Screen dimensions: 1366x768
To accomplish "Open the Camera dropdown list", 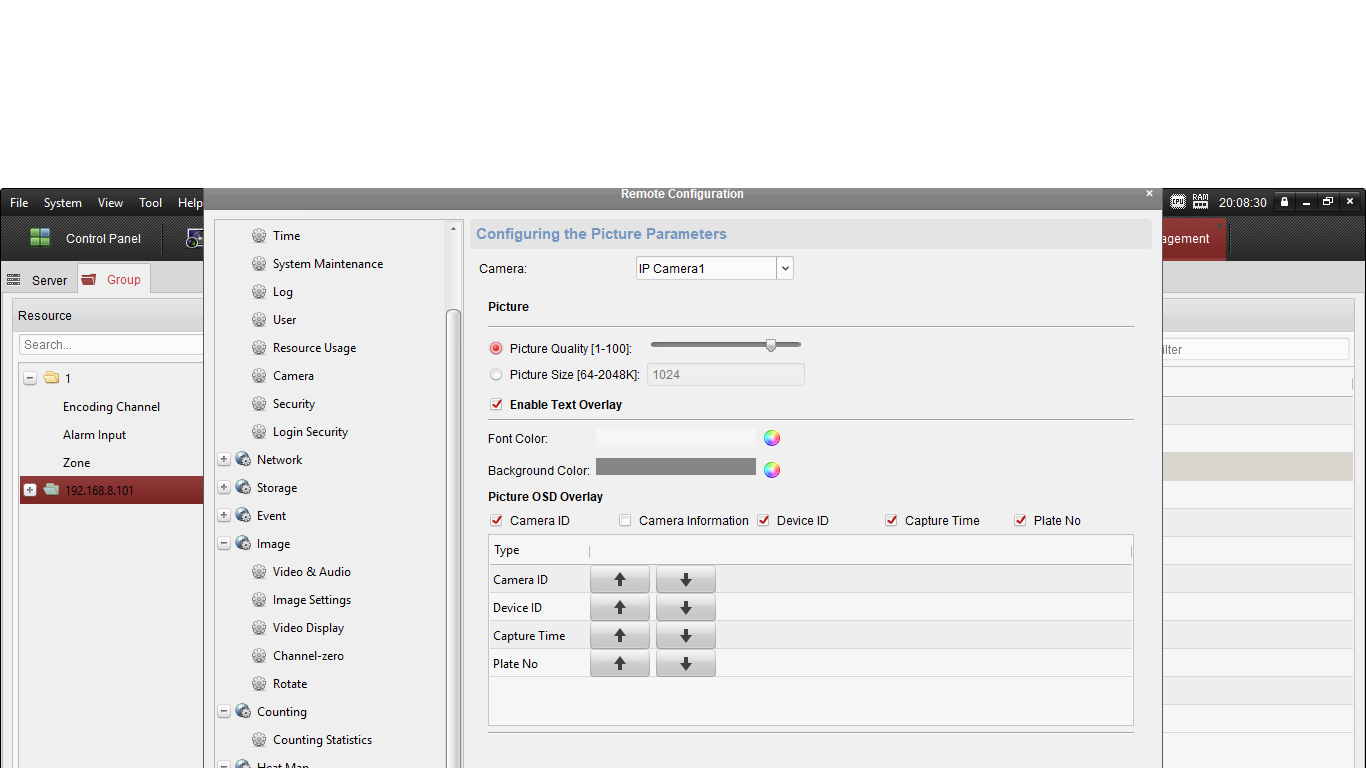I will pos(785,268).
